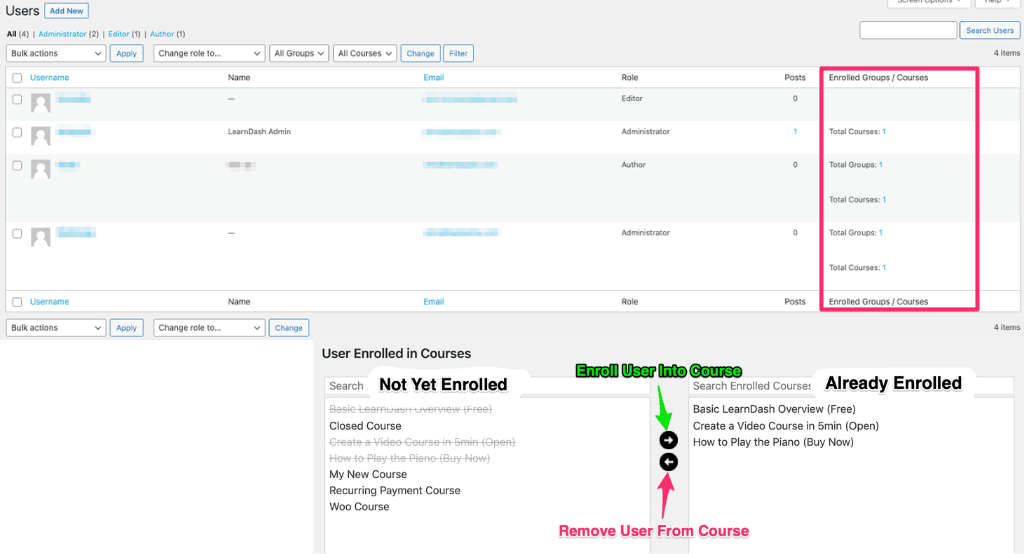The width and height of the screenshot is (1024, 554).
Task: Open the LearnDash Admin username link
Action: 74,132
